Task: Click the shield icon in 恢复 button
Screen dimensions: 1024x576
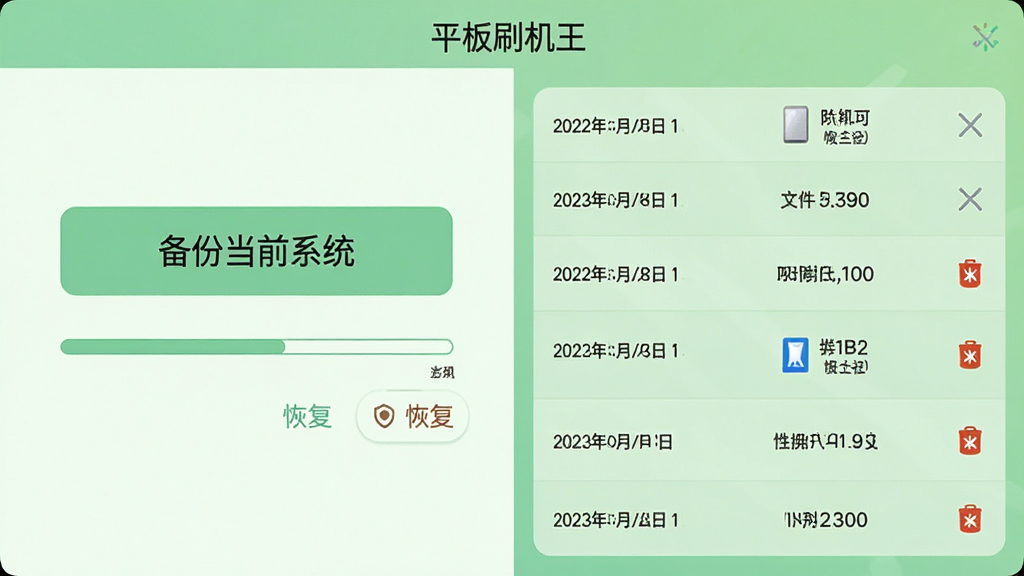Action: [x=384, y=416]
